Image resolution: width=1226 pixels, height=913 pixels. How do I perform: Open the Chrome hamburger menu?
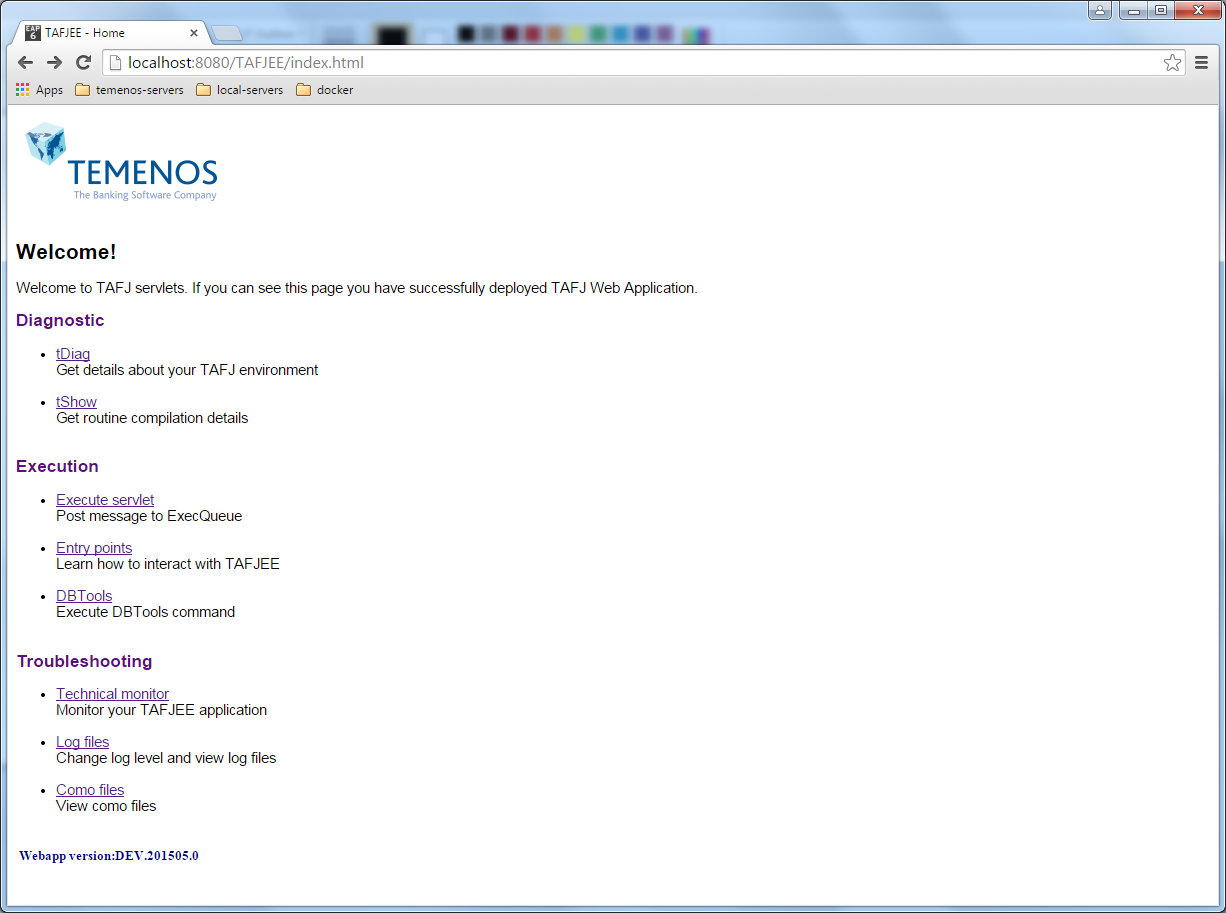pyautogui.click(x=1202, y=63)
